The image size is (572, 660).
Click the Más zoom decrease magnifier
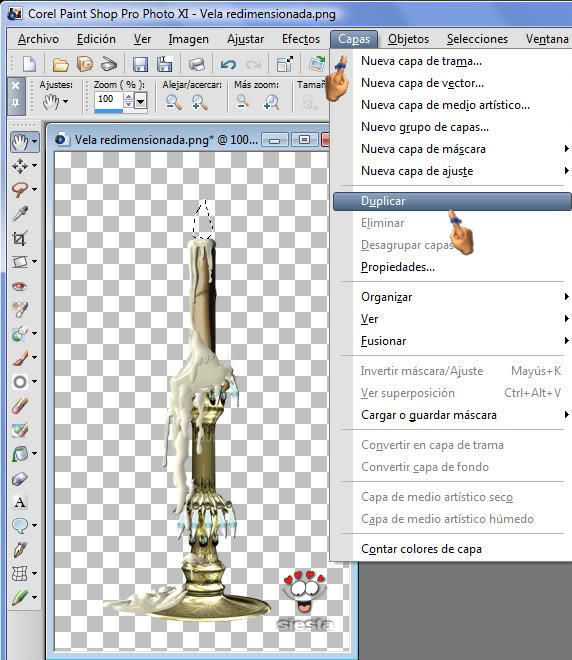pos(243,102)
